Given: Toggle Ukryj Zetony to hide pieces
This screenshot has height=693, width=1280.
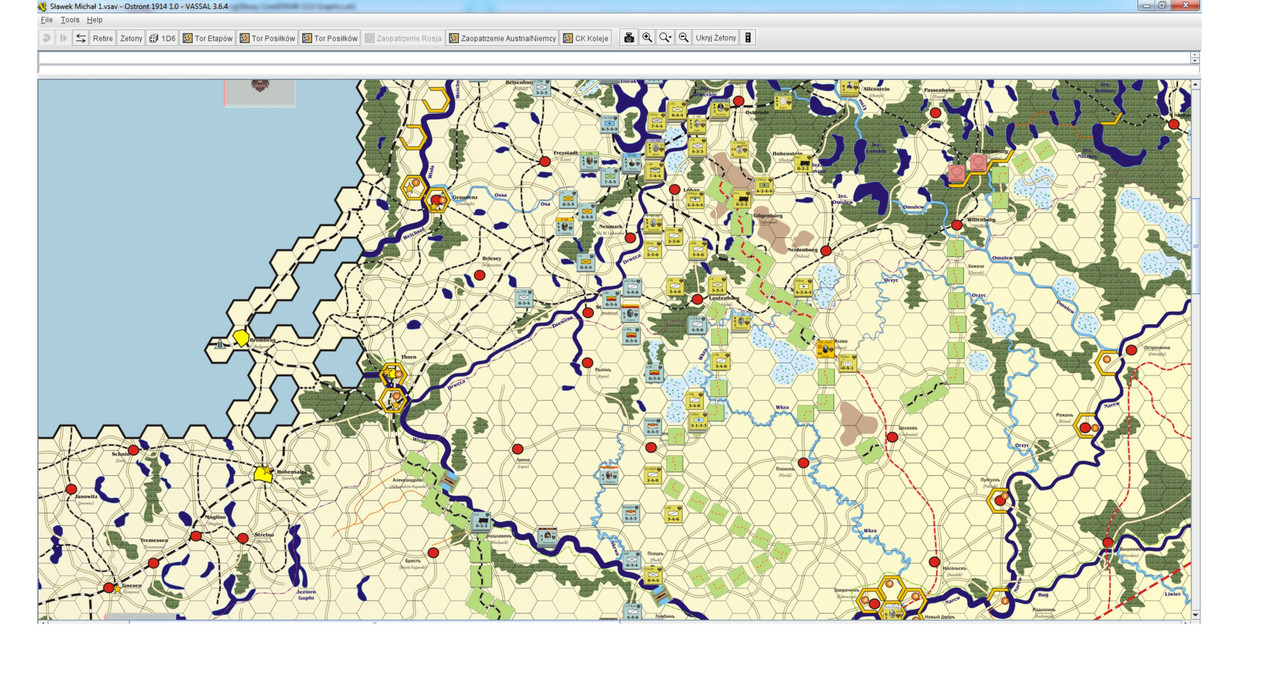Looking at the screenshot, I should [x=716, y=38].
